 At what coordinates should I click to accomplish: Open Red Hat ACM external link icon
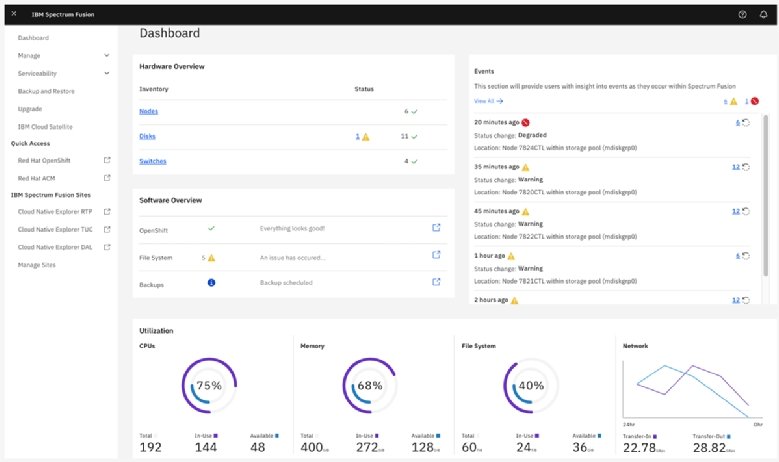(x=107, y=178)
